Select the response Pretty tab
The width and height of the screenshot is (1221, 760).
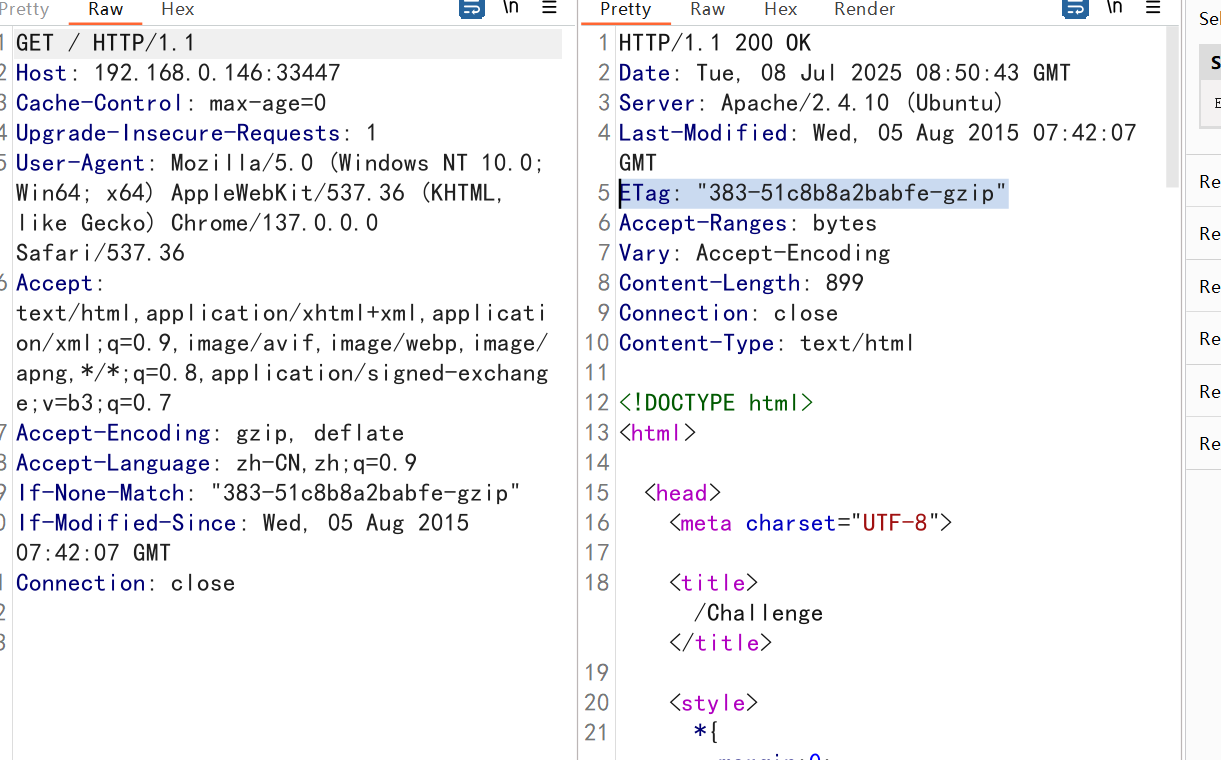click(x=625, y=9)
